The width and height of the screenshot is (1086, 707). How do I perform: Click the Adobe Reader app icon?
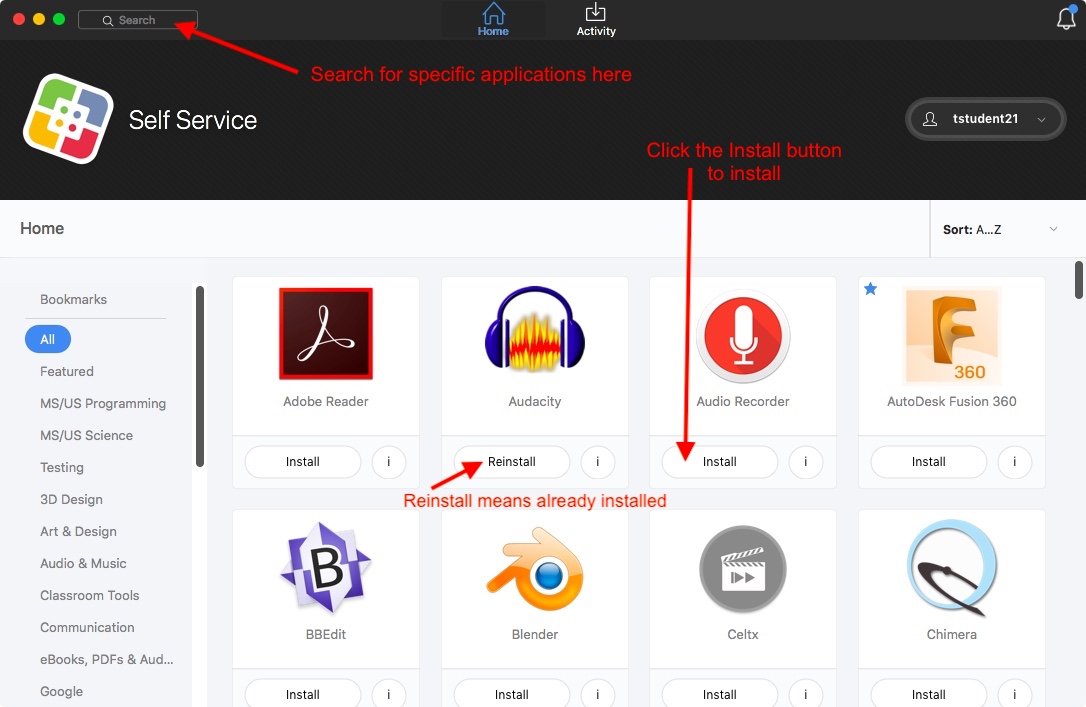326,334
